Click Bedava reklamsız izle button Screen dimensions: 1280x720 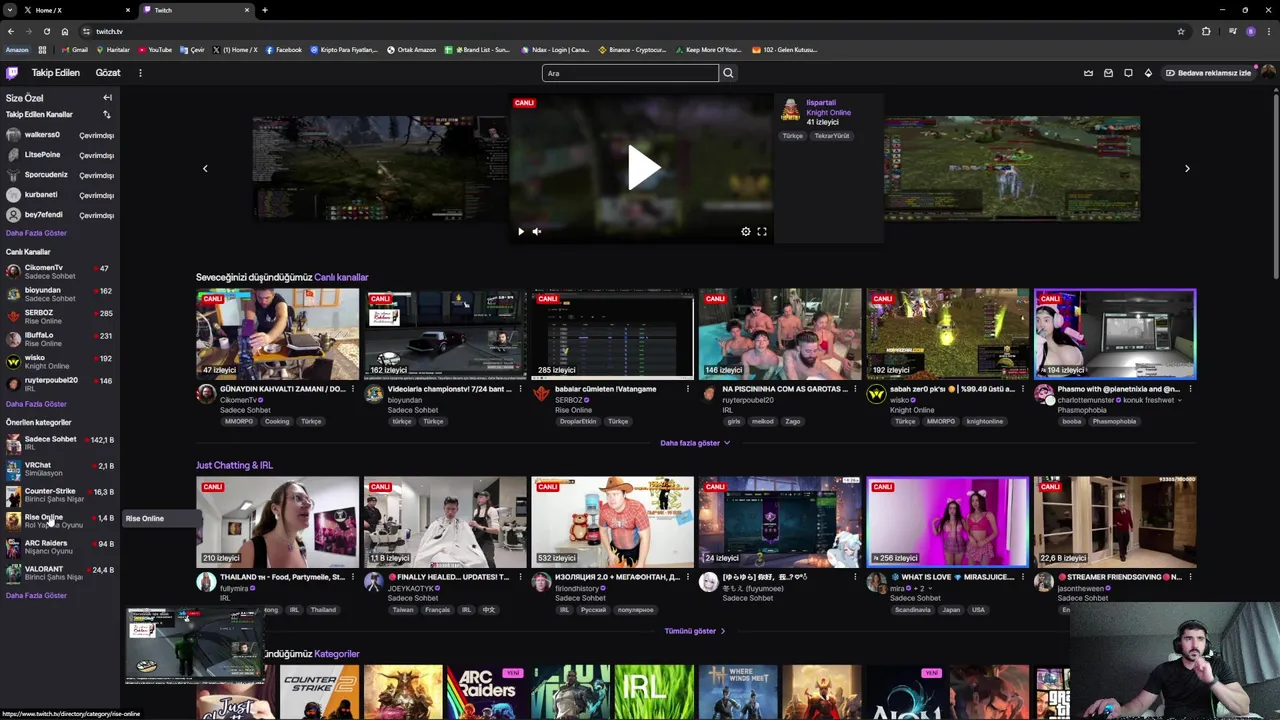1208,73
